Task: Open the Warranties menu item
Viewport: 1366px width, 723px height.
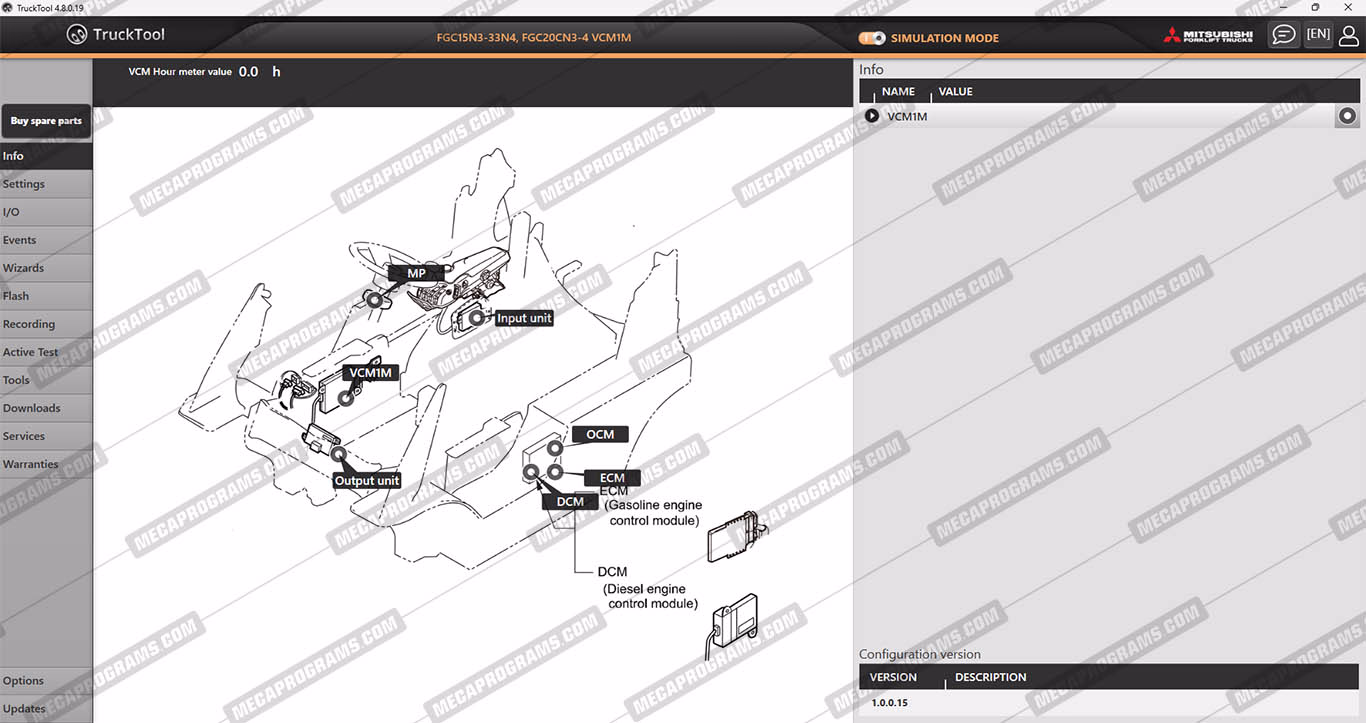Action: click(46, 464)
